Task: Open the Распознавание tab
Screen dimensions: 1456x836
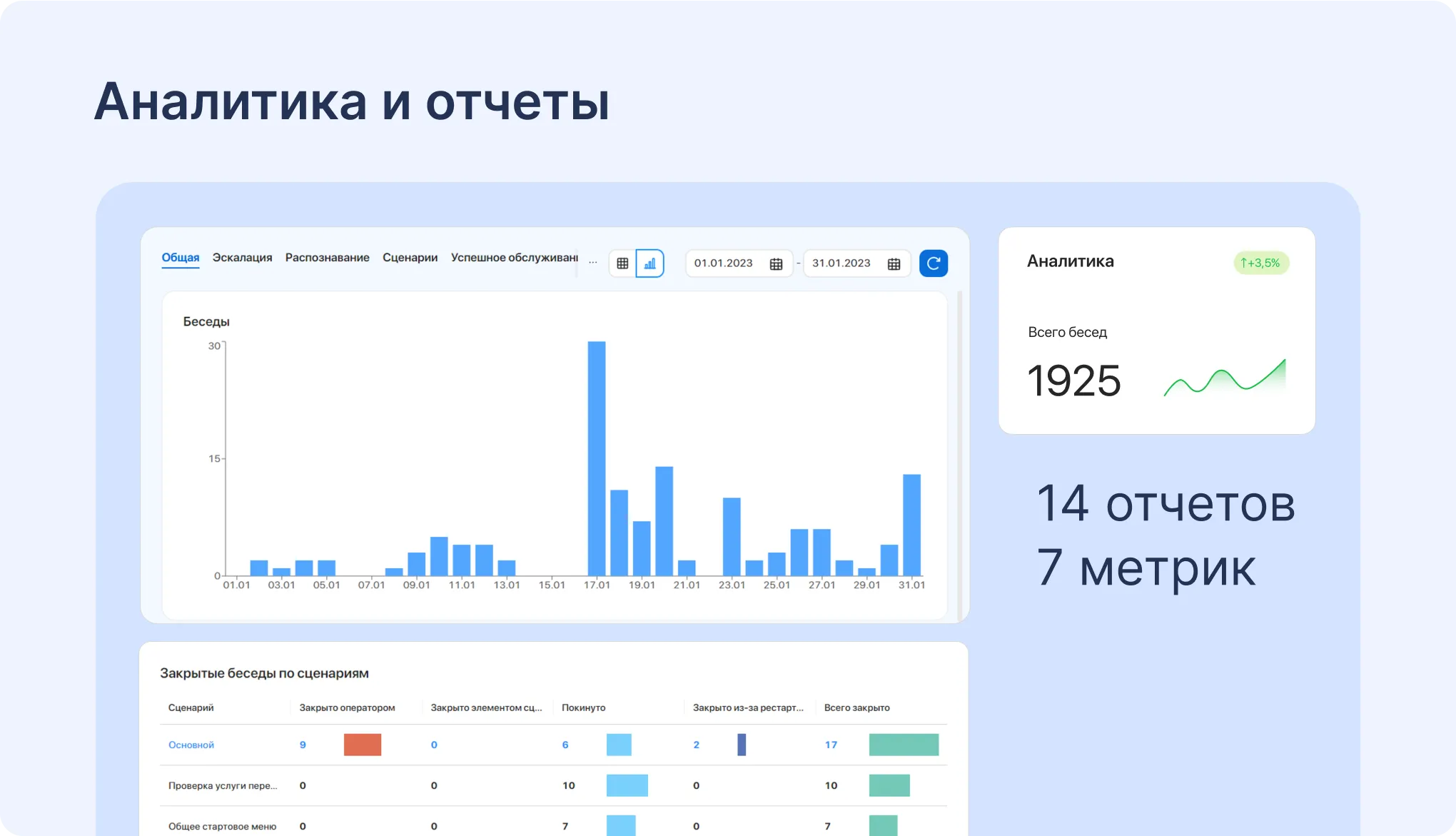Action: (327, 258)
